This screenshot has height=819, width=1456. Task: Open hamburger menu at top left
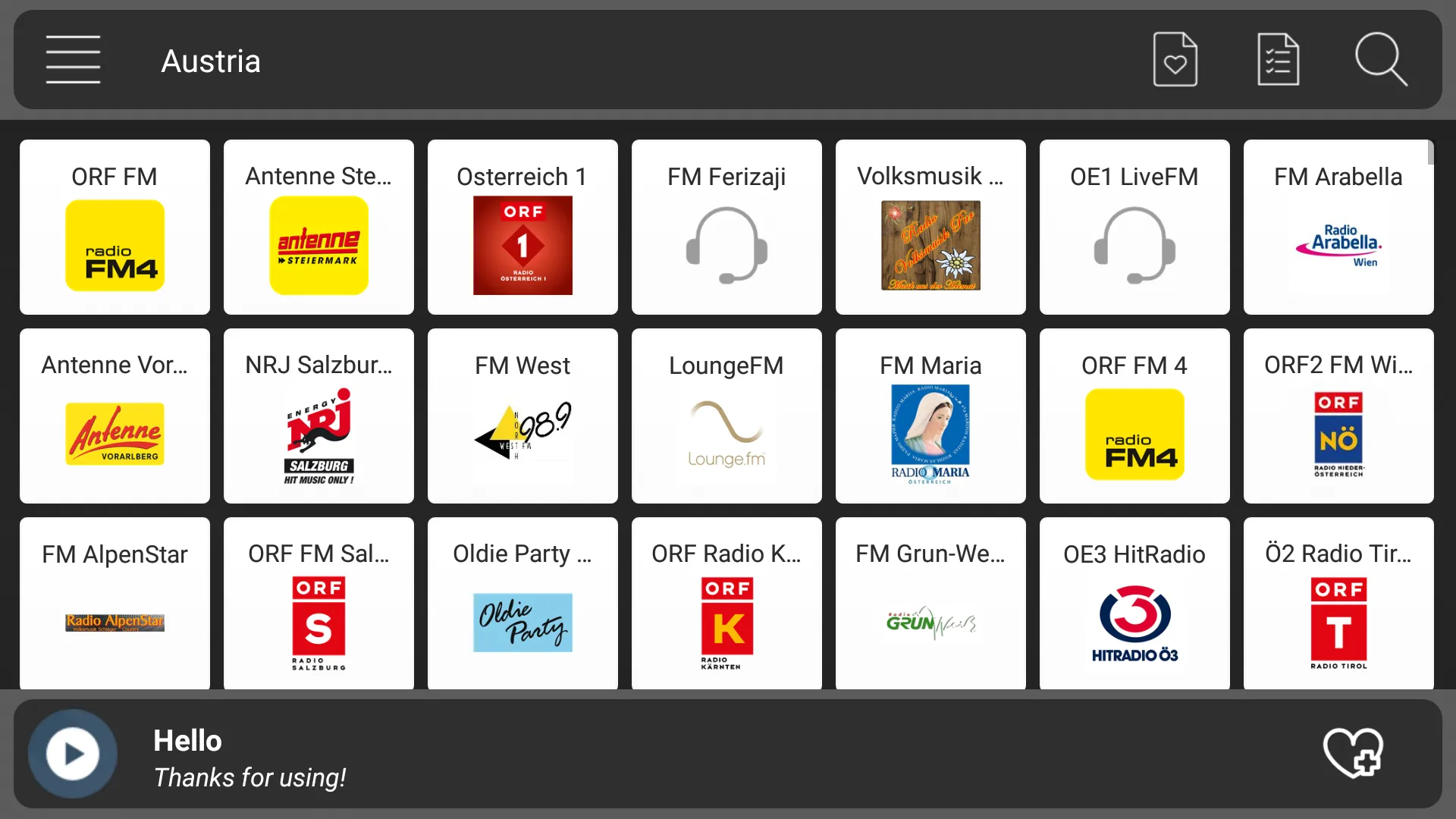click(72, 61)
